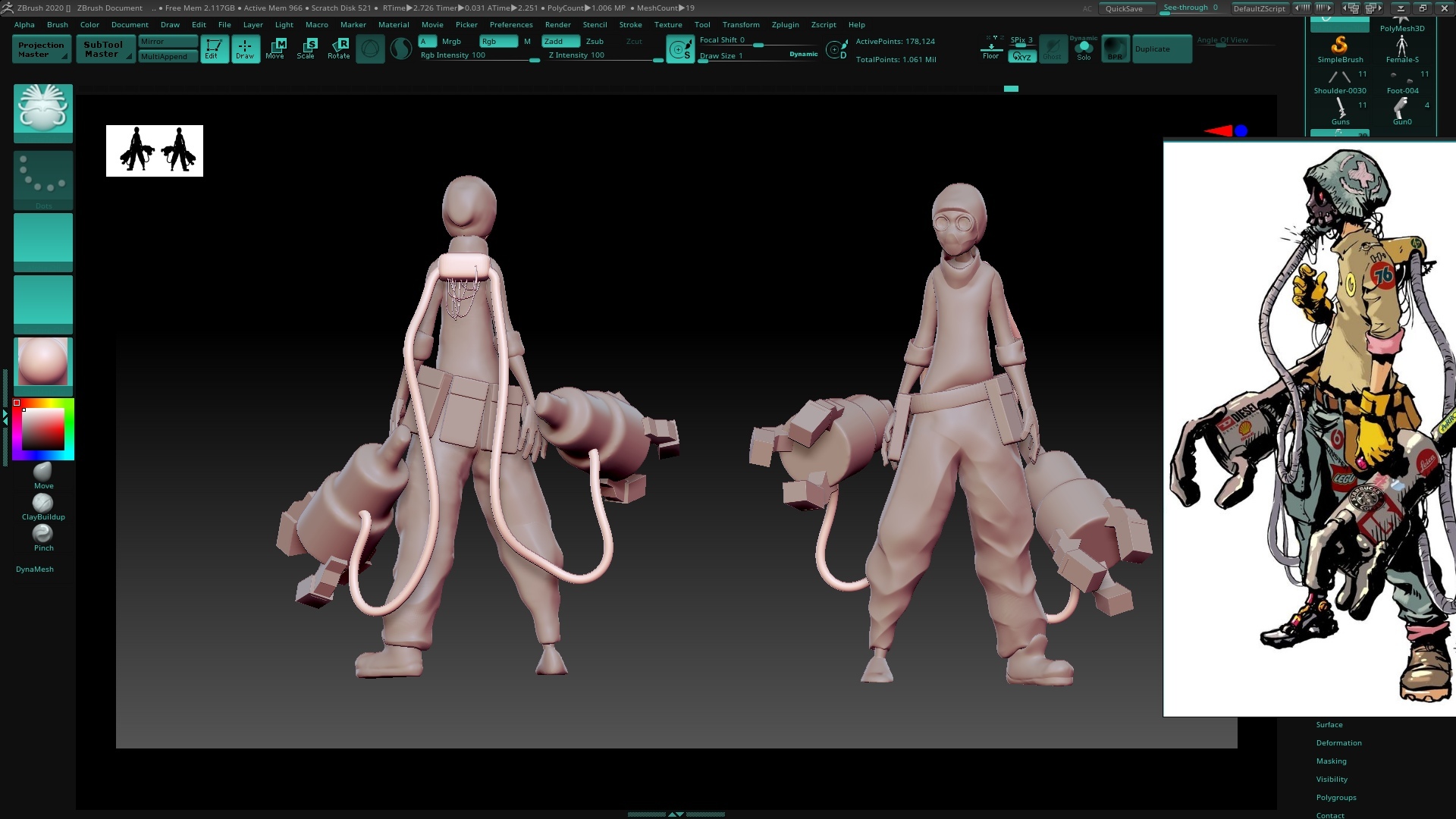Open the Stroke menu

630,24
